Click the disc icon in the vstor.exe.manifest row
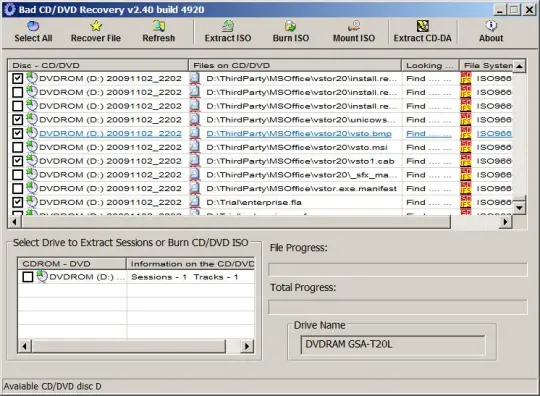The width and height of the screenshot is (540, 396). tap(32, 188)
